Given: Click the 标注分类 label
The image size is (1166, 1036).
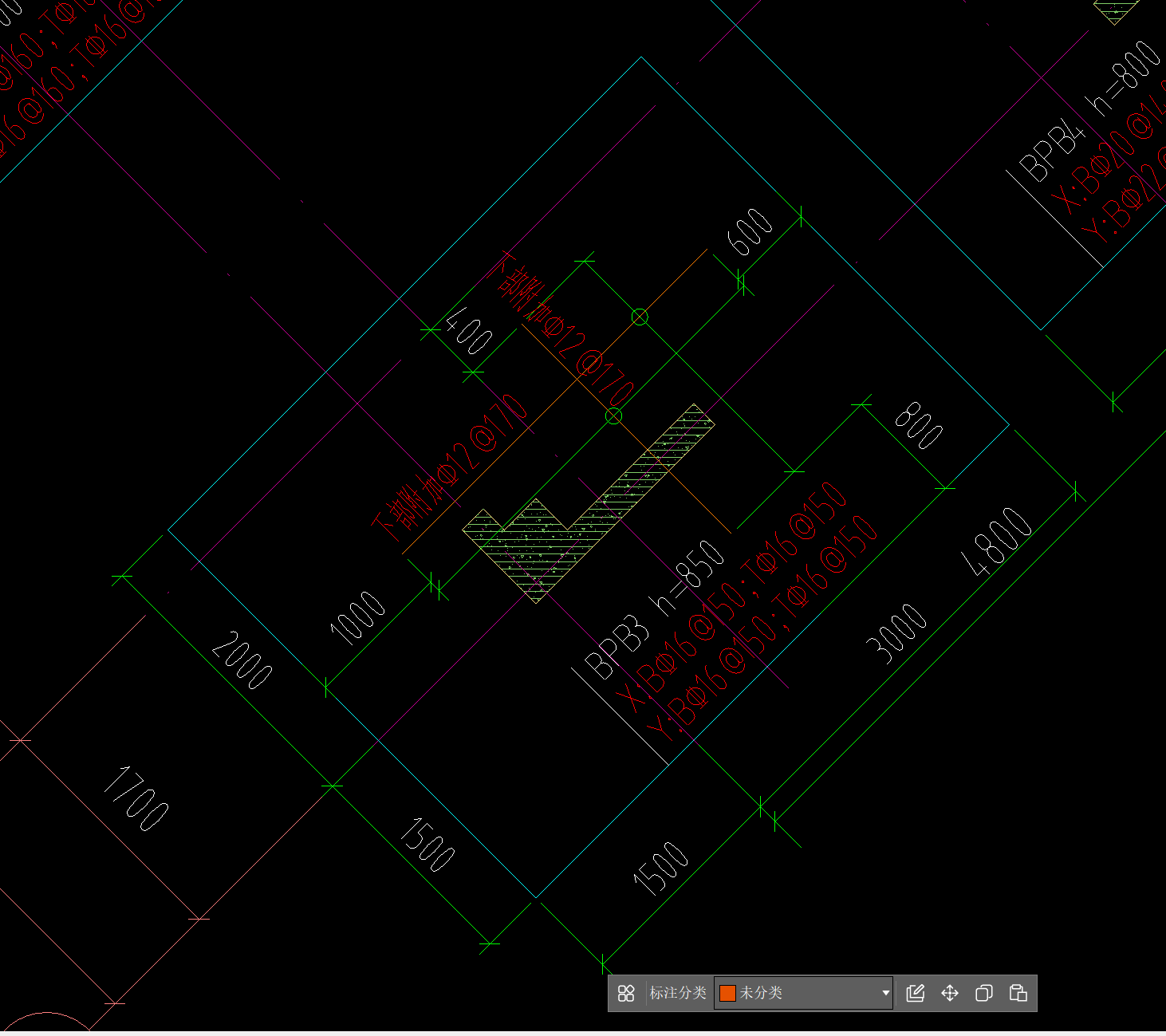Looking at the screenshot, I should coord(678,993).
